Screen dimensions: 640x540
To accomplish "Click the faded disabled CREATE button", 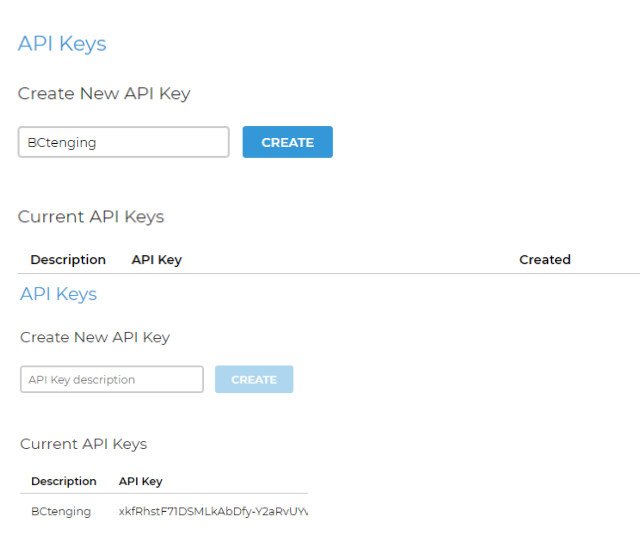I will click(x=254, y=380).
